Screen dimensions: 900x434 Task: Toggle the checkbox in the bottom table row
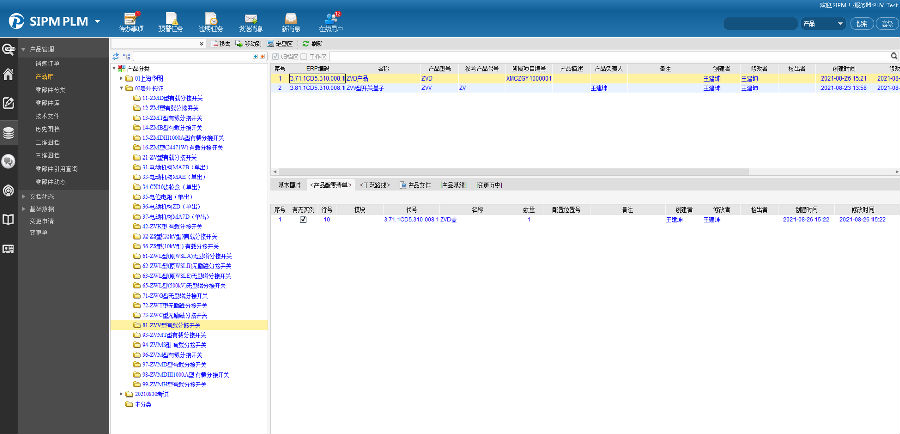tap(303, 219)
